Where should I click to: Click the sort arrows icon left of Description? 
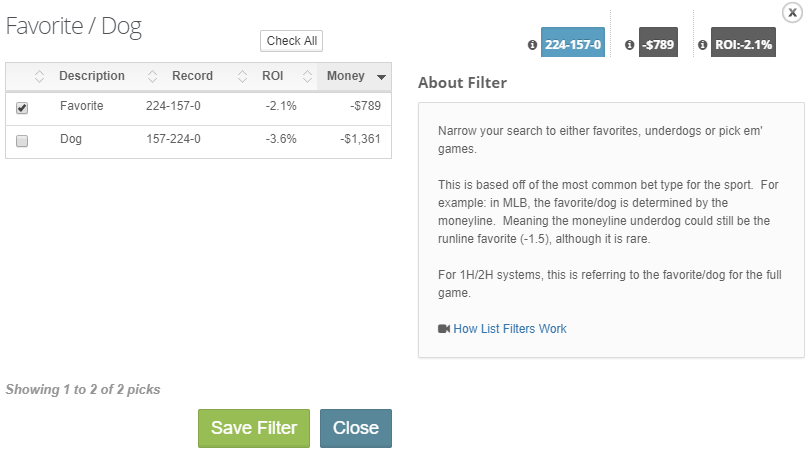coord(40,76)
